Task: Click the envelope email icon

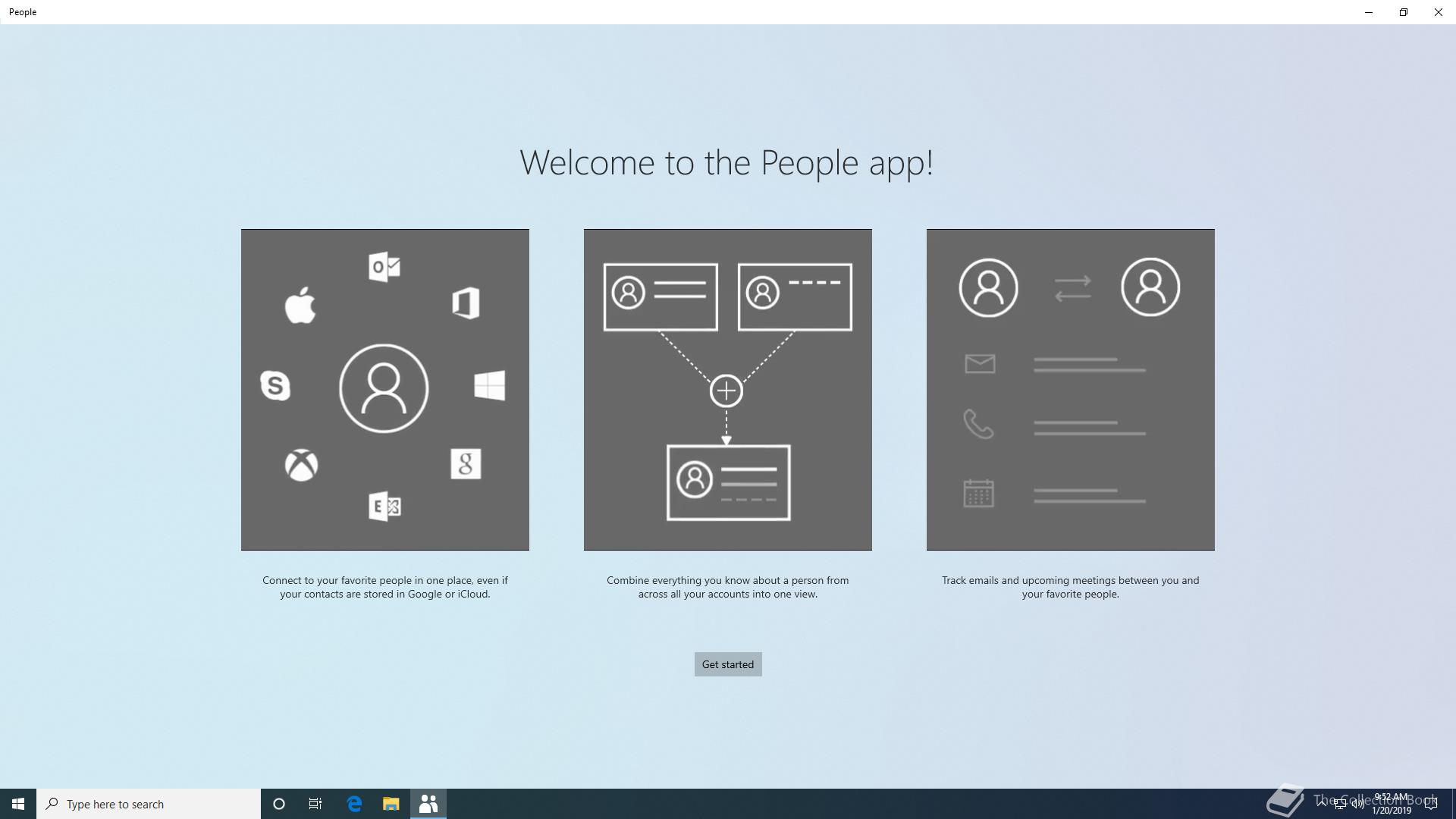Action: tap(980, 364)
